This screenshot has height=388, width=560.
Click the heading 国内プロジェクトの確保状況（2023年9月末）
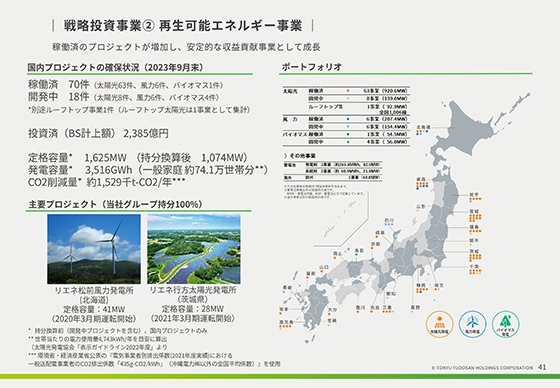[115, 67]
